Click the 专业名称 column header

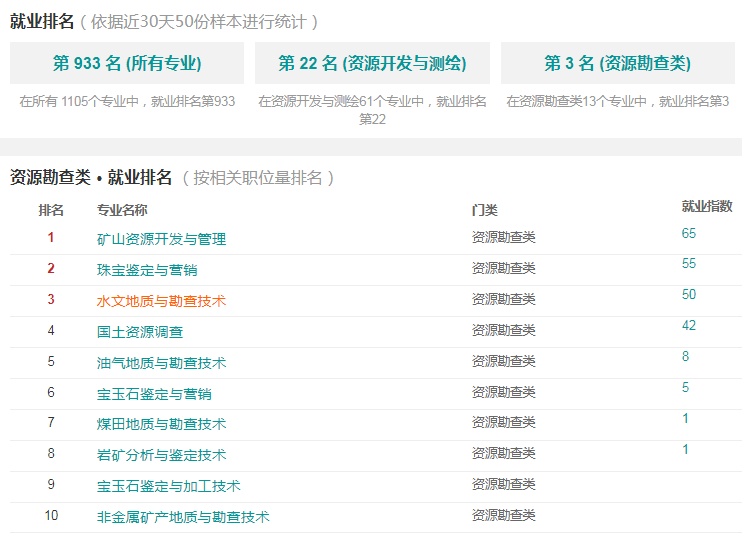[x=122, y=210]
